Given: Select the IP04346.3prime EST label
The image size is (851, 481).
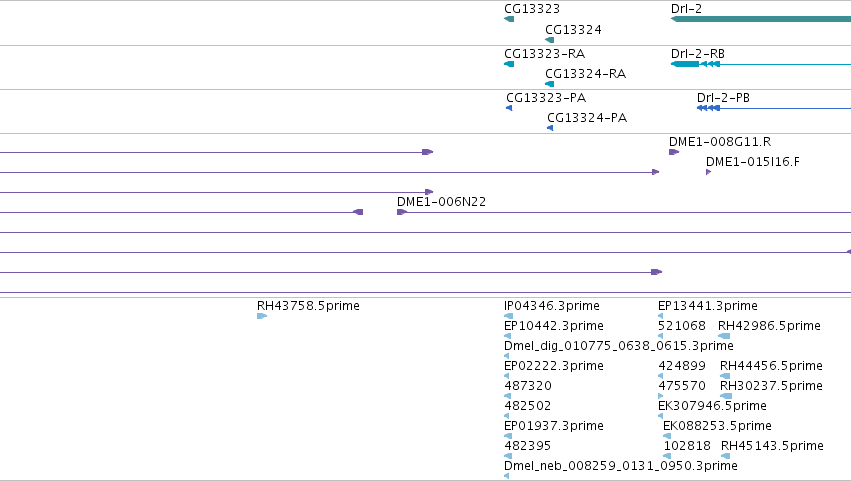Looking at the screenshot, I should pos(551,306).
